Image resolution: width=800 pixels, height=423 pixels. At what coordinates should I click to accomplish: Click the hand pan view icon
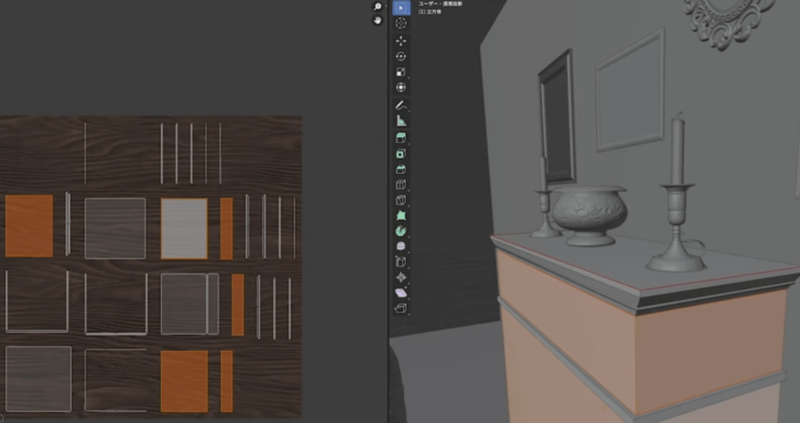[377, 20]
